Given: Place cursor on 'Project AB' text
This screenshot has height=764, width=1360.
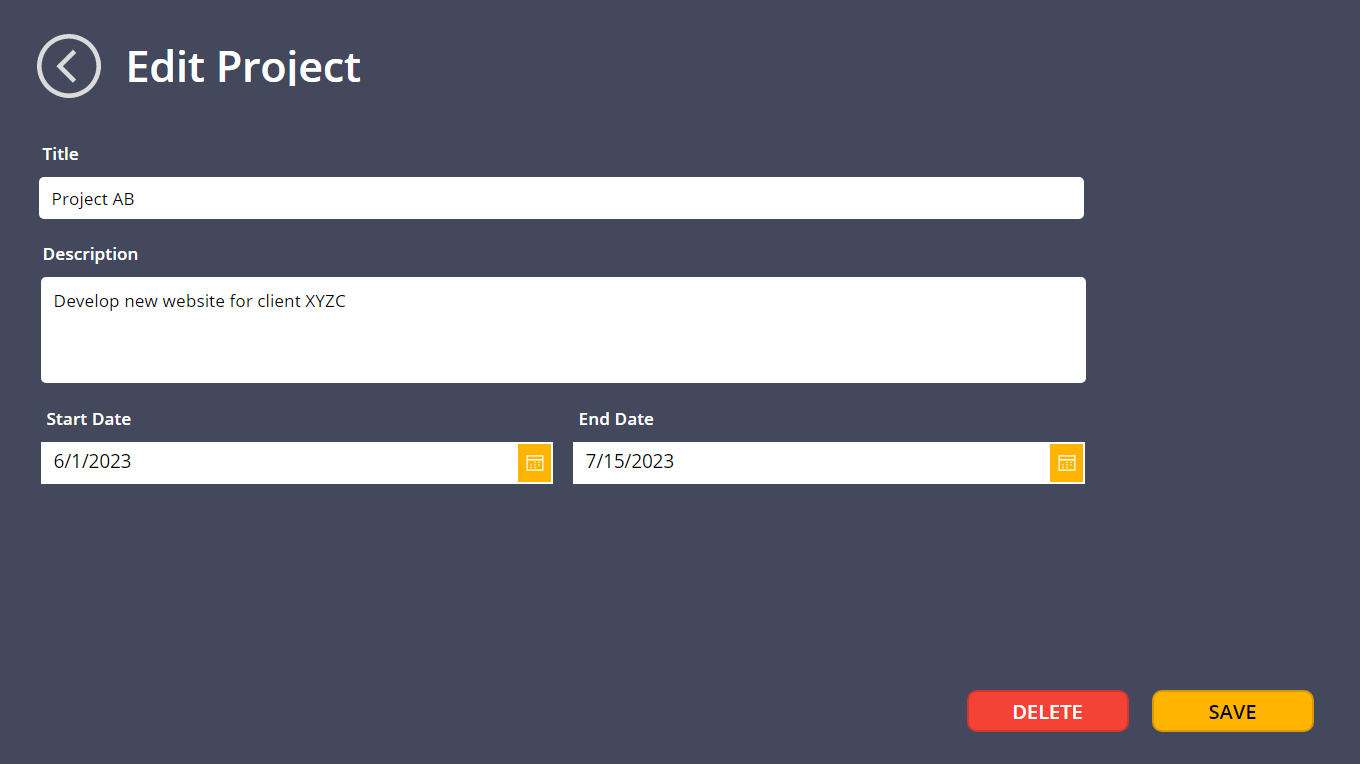Looking at the screenshot, I should click(x=93, y=199).
